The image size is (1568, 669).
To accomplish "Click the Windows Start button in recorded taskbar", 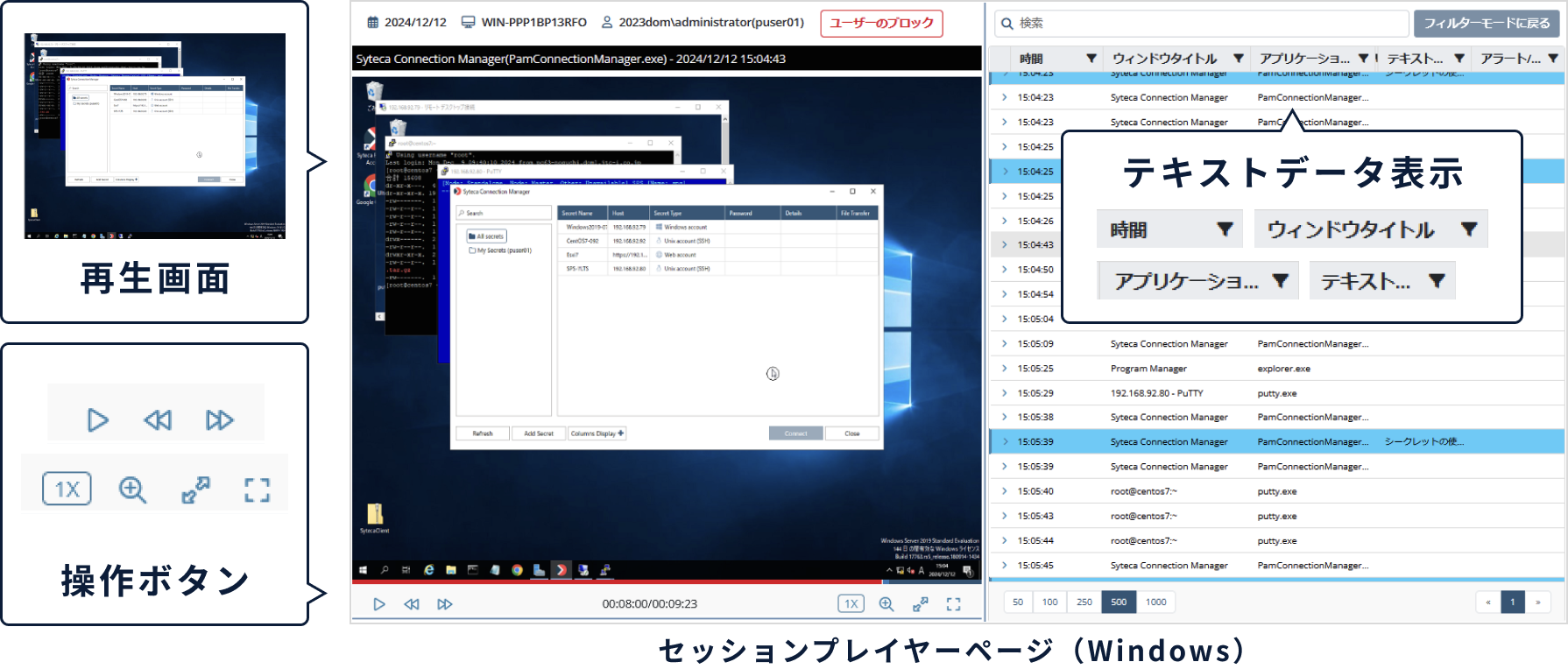I will (x=363, y=570).
